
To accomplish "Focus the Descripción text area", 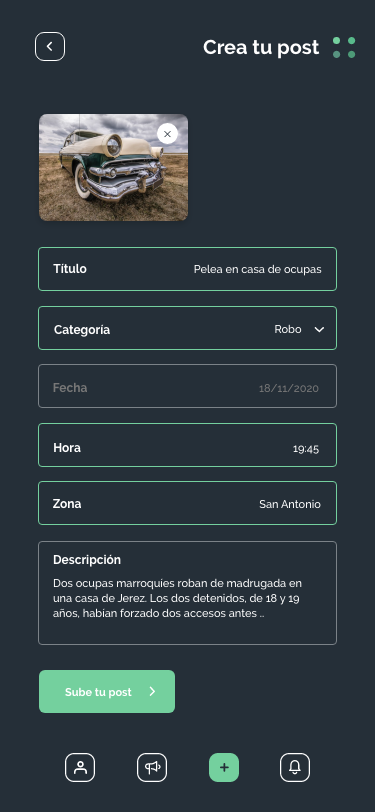I will point(188,593).
